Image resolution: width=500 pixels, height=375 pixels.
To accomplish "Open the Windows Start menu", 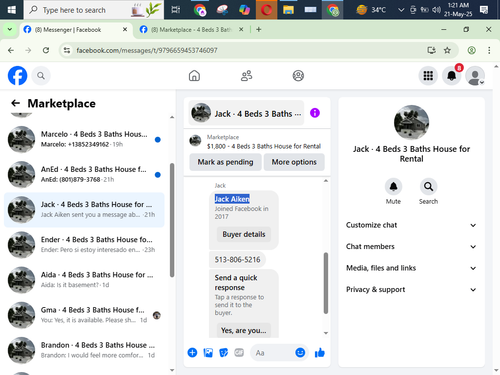I will click(12, 10).
